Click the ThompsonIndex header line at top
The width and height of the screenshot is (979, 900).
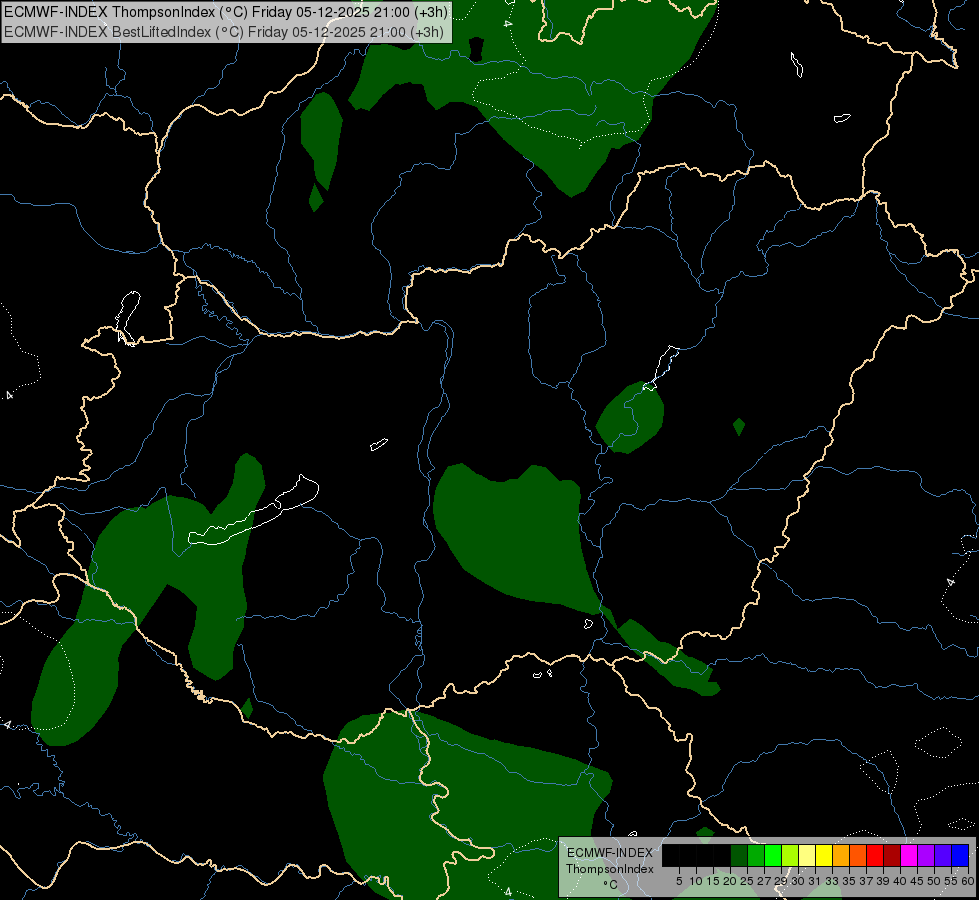[x=224, y=11]
